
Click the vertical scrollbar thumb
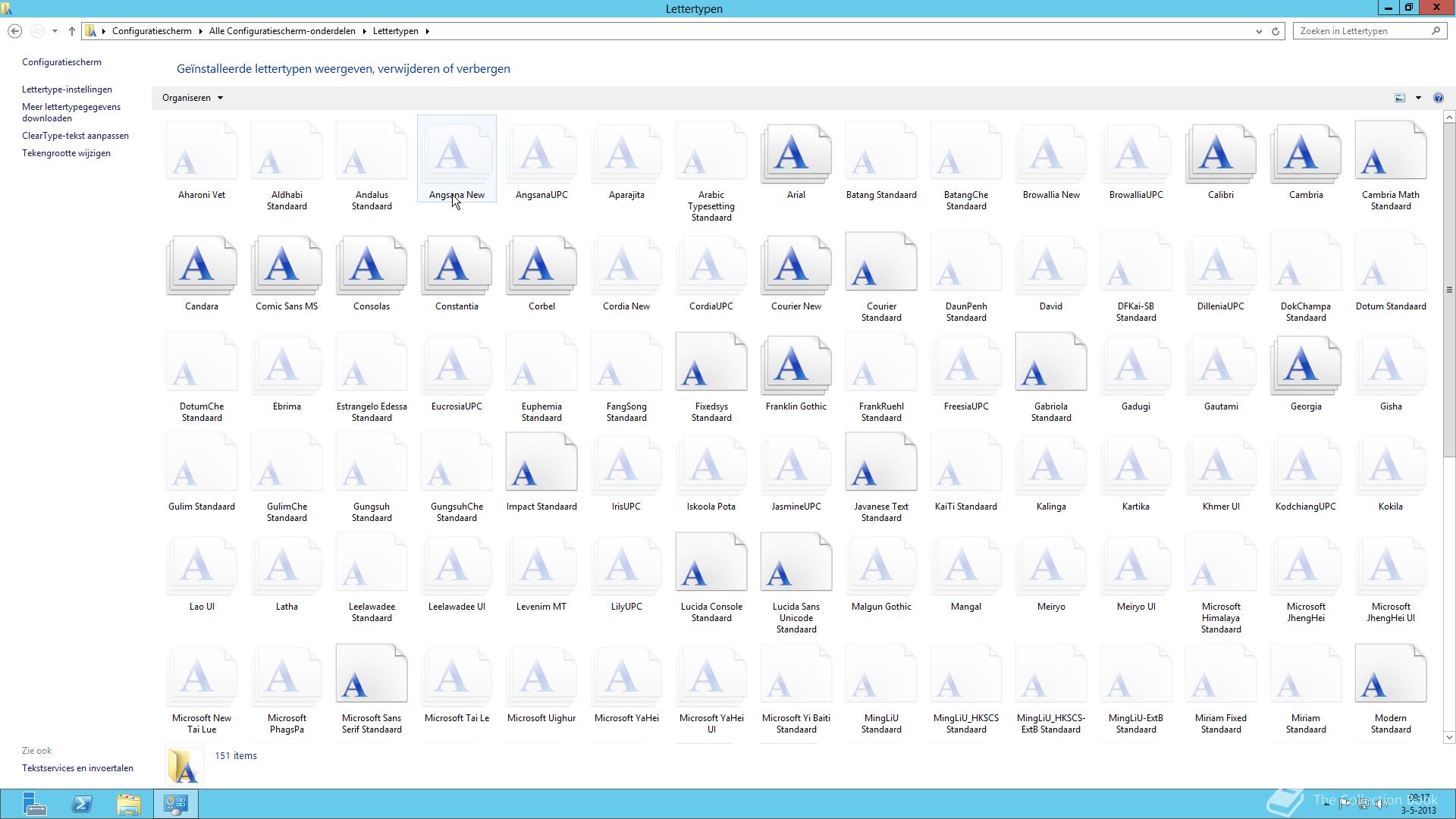point(1449,290)
